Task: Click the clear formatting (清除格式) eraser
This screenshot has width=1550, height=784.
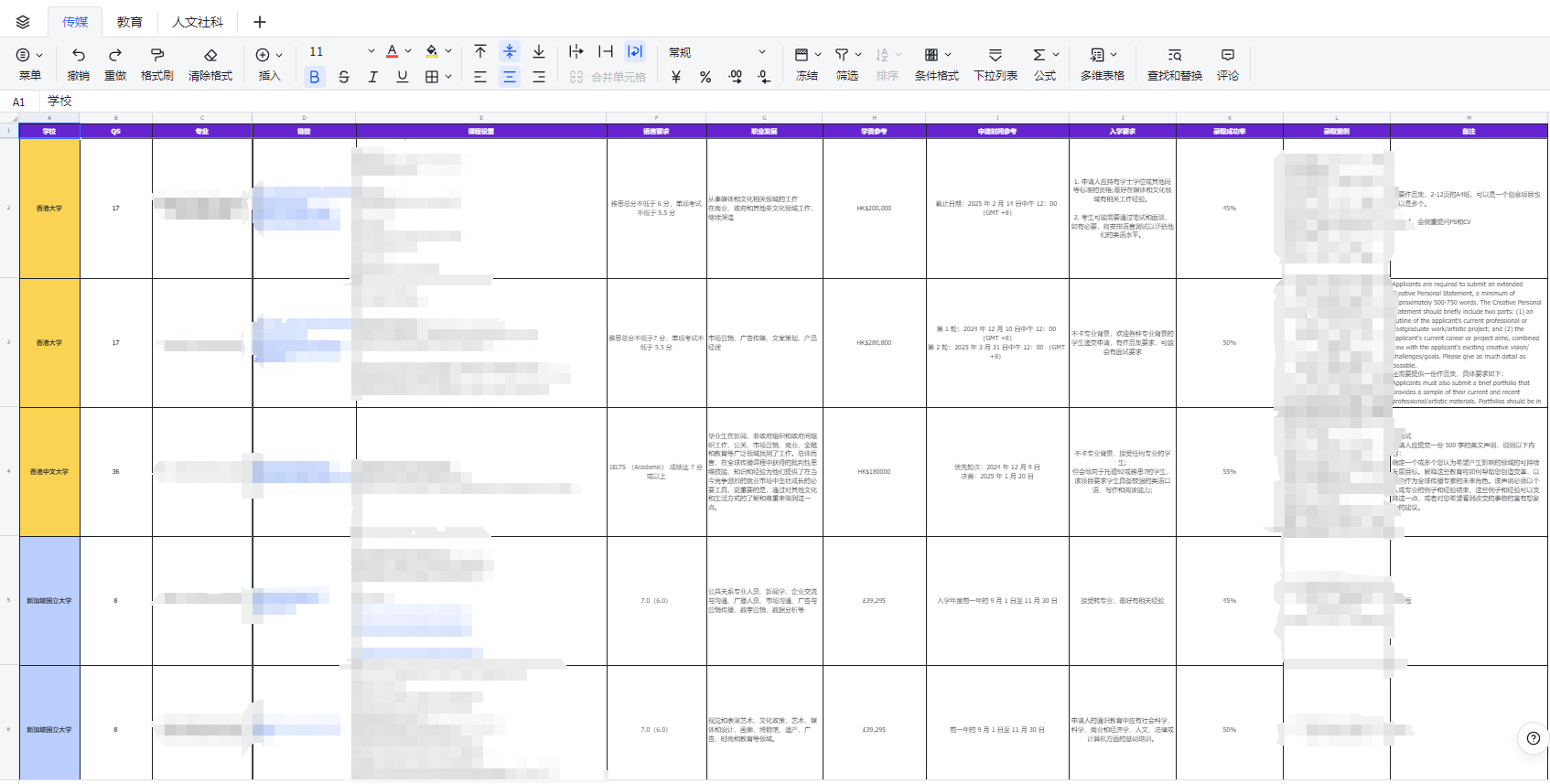Action: (x=210, y=55)
